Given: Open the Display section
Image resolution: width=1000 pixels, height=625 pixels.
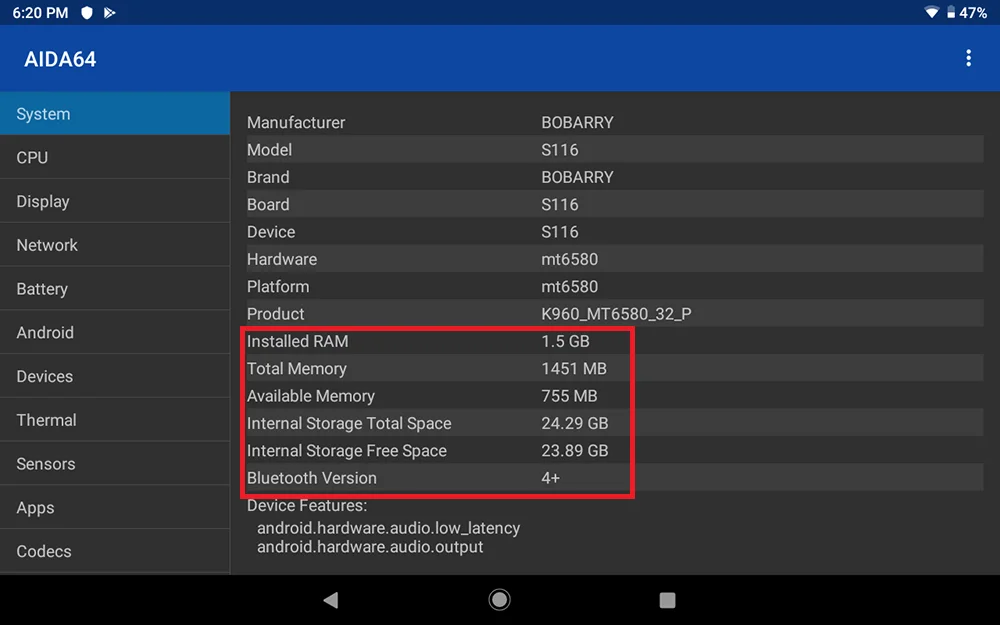Looking at the screenshot, I should (115, 201).
